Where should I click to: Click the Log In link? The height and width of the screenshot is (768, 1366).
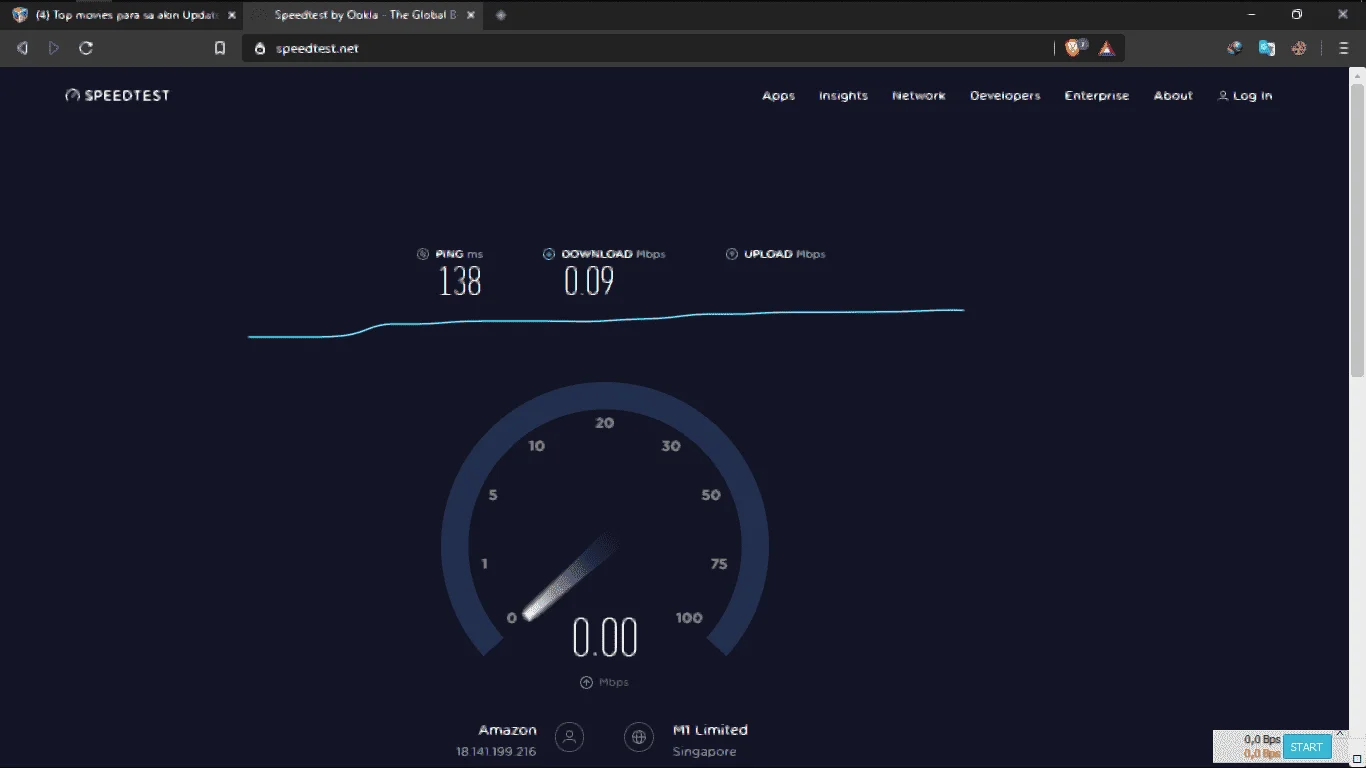point(1245,96)
